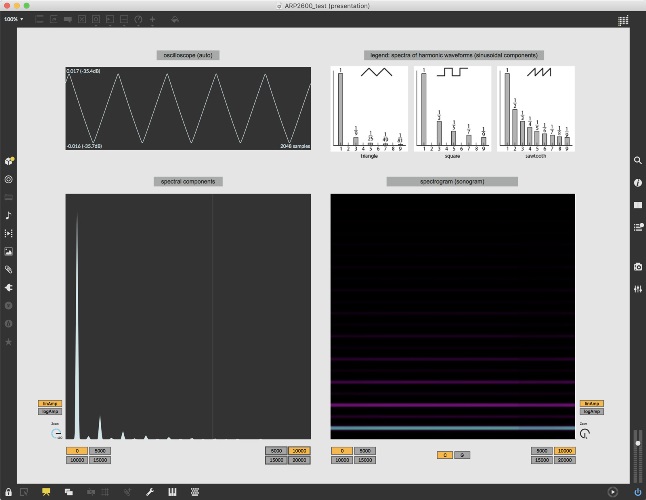The width and height of the screenshot is (646, 500).
Task: Select linAmp beside spectral components
Action: click(x=50, y=404)
